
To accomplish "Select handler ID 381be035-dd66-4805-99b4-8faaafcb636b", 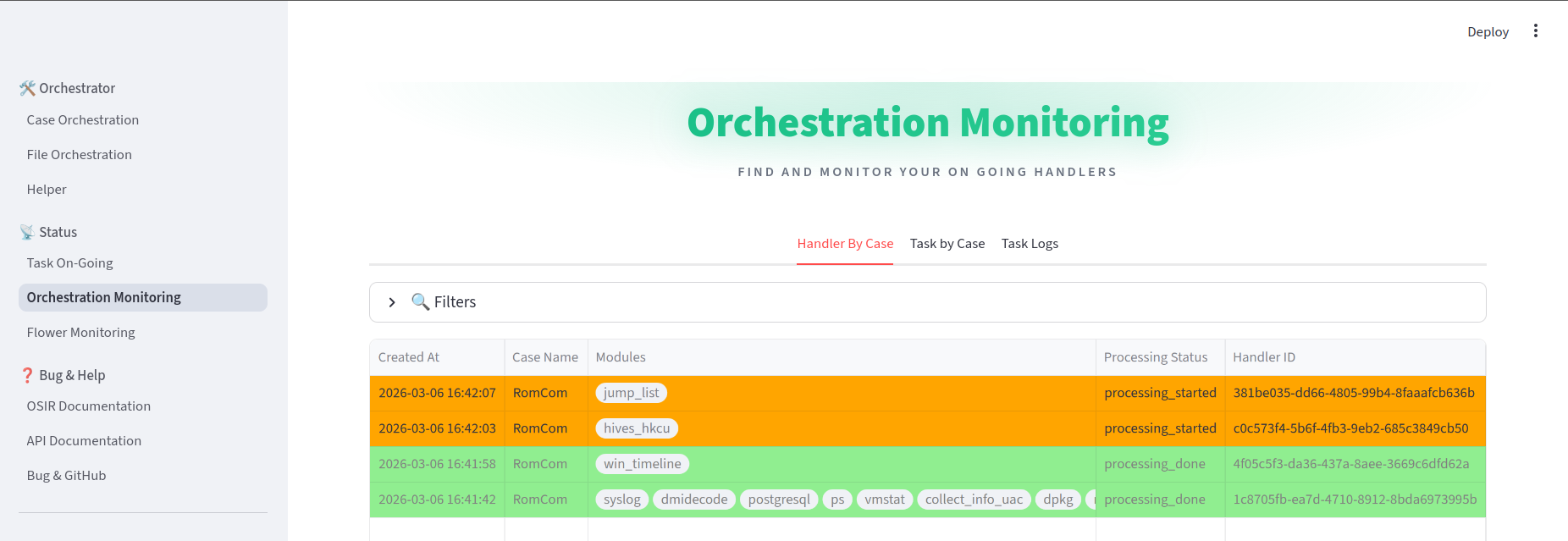I will click(x=1355, y=393).
